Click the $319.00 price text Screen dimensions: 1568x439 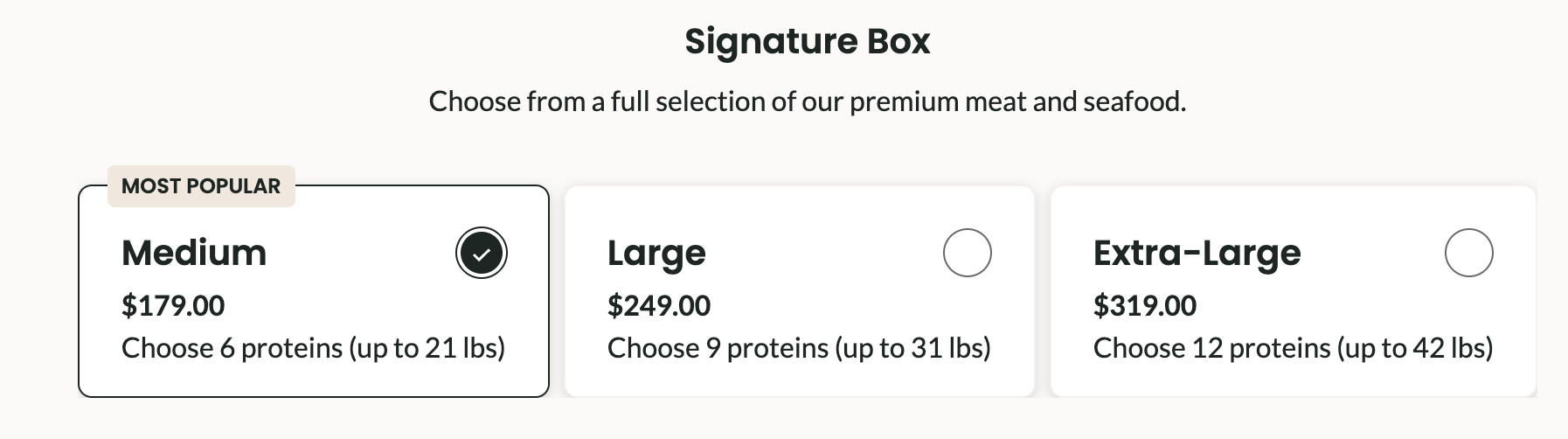tap(1145, 305)
